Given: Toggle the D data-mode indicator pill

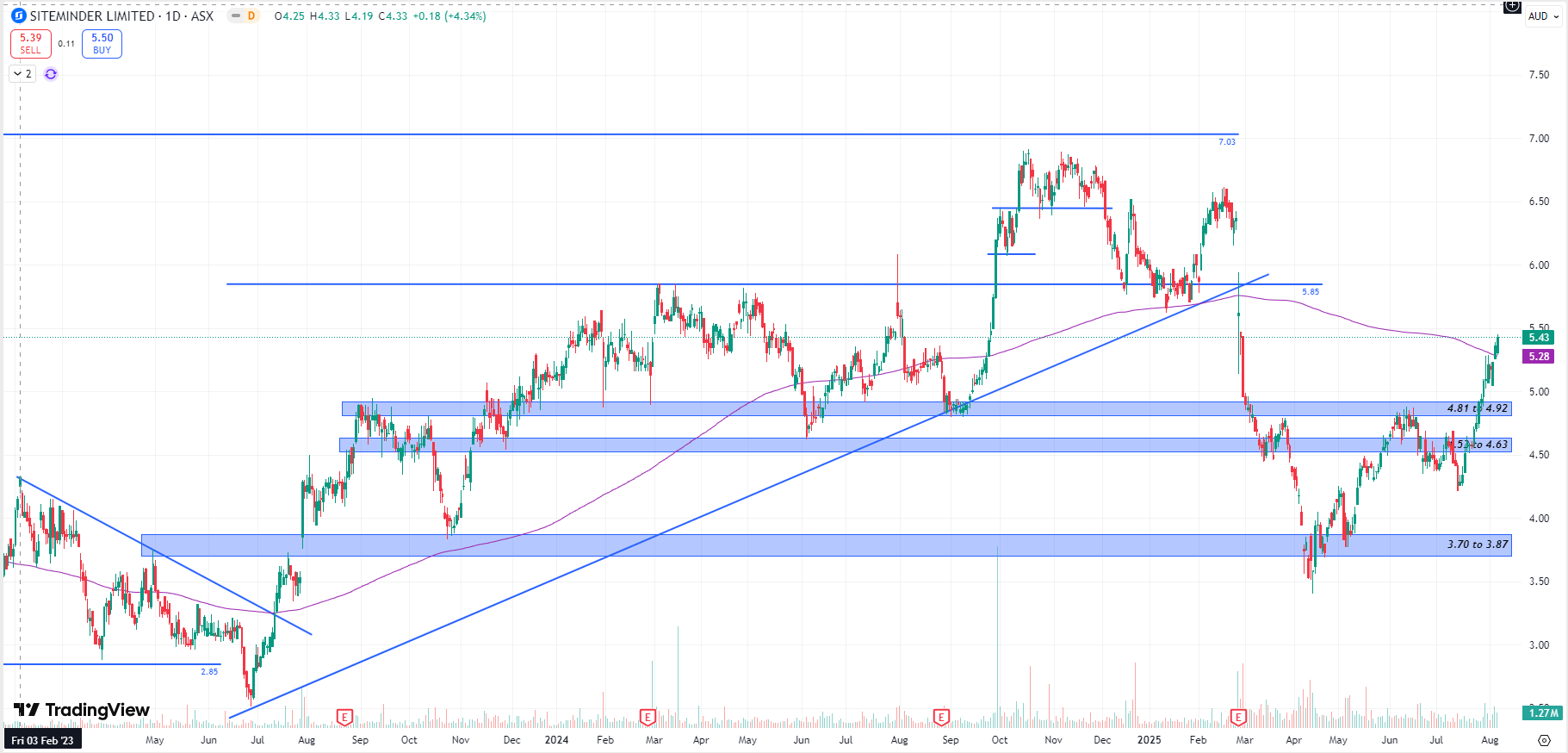Looking at the screenshot, I should pyautogui.click(x=251, y=16).
